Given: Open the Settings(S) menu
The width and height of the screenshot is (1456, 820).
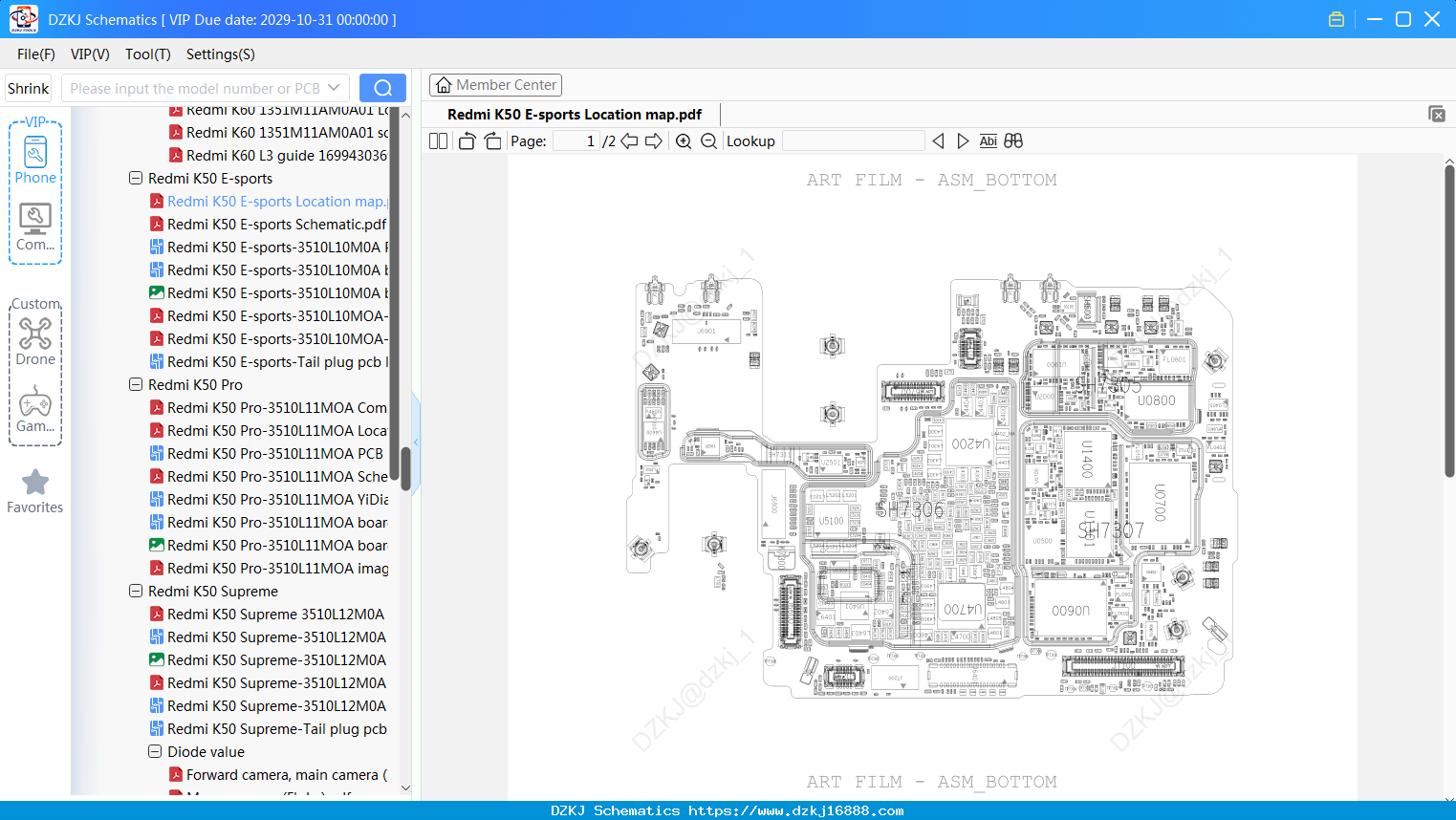Looking at the screenshot, I should (x=221, y=54).
